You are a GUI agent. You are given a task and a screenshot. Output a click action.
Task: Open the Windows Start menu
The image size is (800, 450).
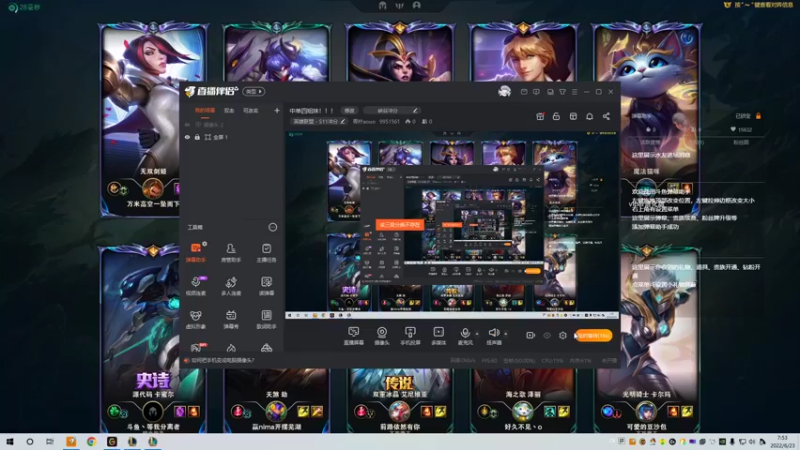pos(10,442)
